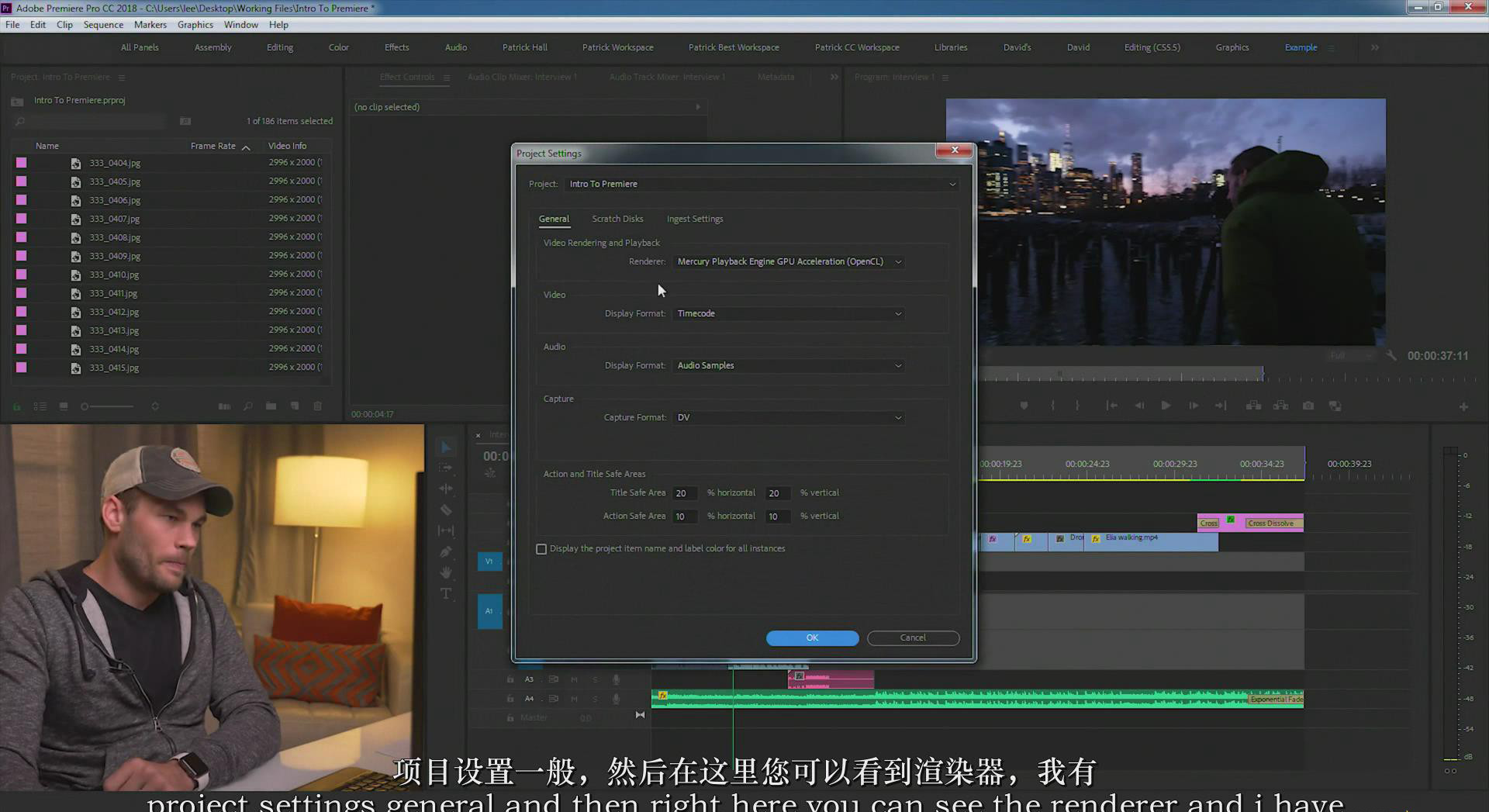The image size is (1489, 812).
Task: Step back one frame in Program monitor
Action: tap(1139, 406)
